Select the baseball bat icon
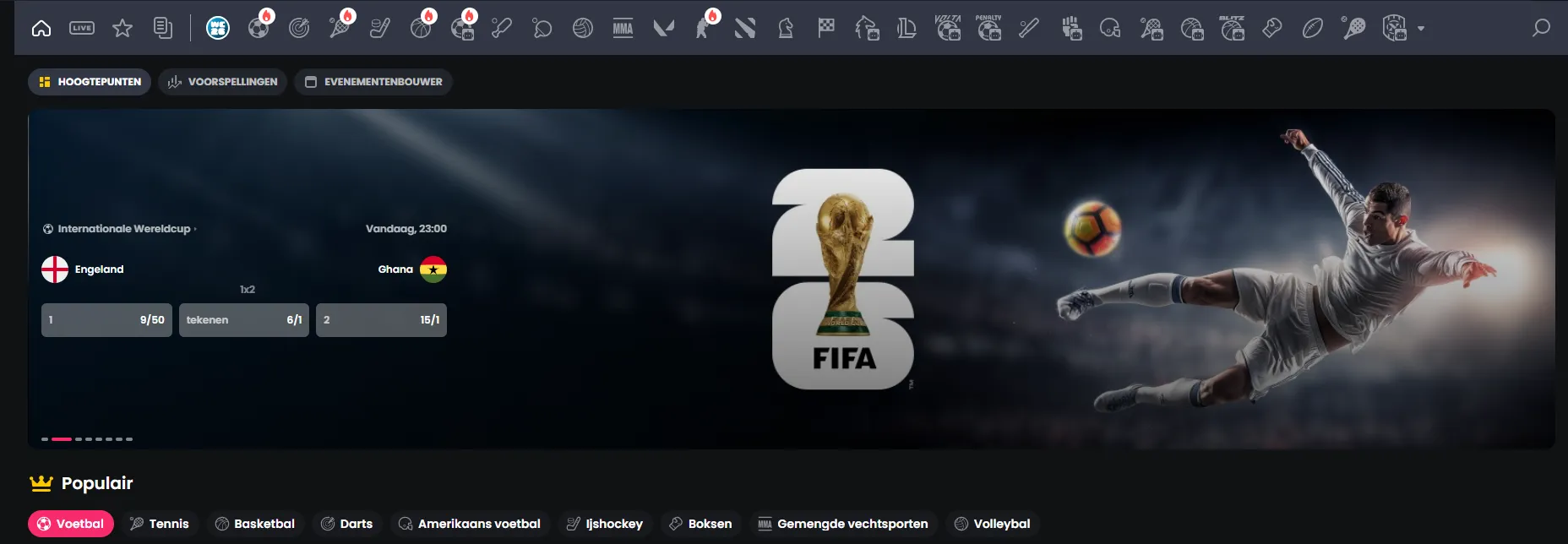Image resolution: width=1568 pixels, height=544 pixels. point(1029,28)
